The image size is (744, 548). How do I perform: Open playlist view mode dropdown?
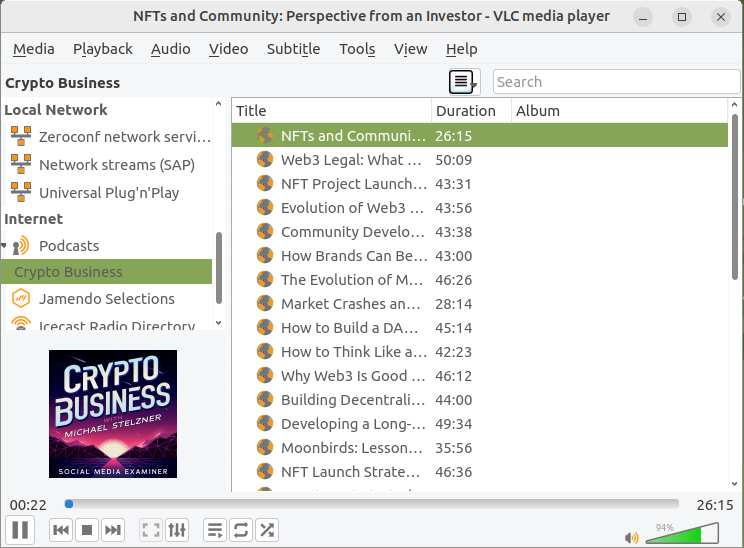click(x=465, y=82)
